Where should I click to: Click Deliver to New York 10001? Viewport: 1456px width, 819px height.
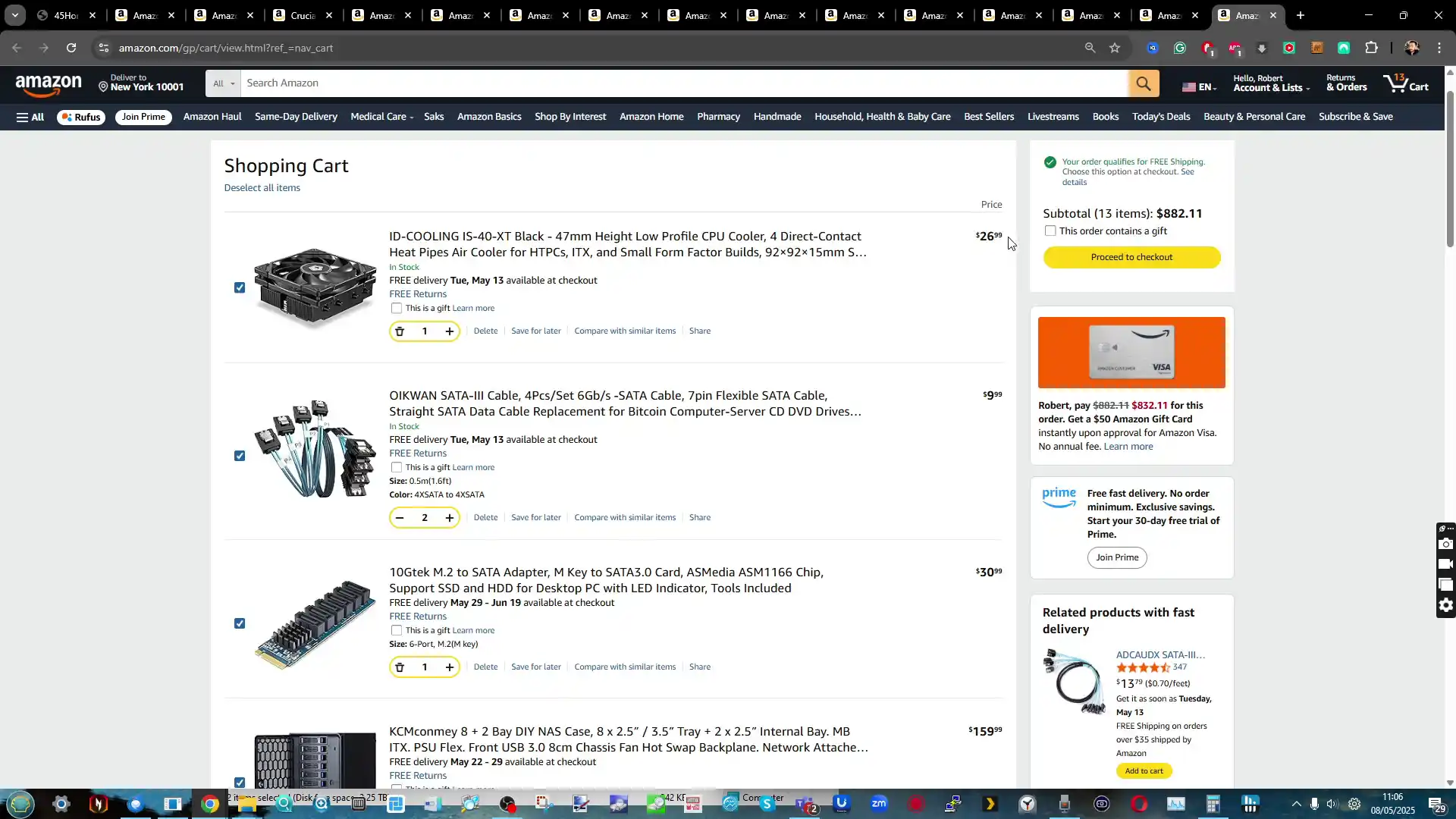[x=141, y=83]
